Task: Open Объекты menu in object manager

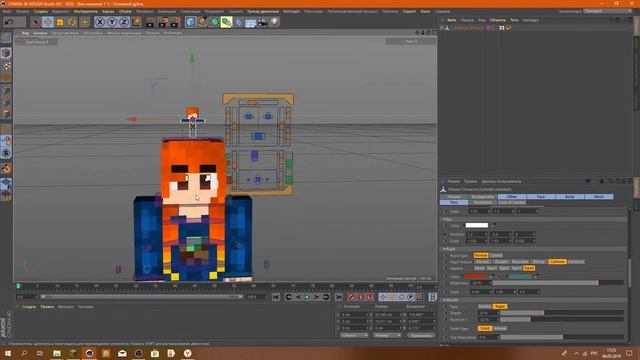Action: point(498,20)
